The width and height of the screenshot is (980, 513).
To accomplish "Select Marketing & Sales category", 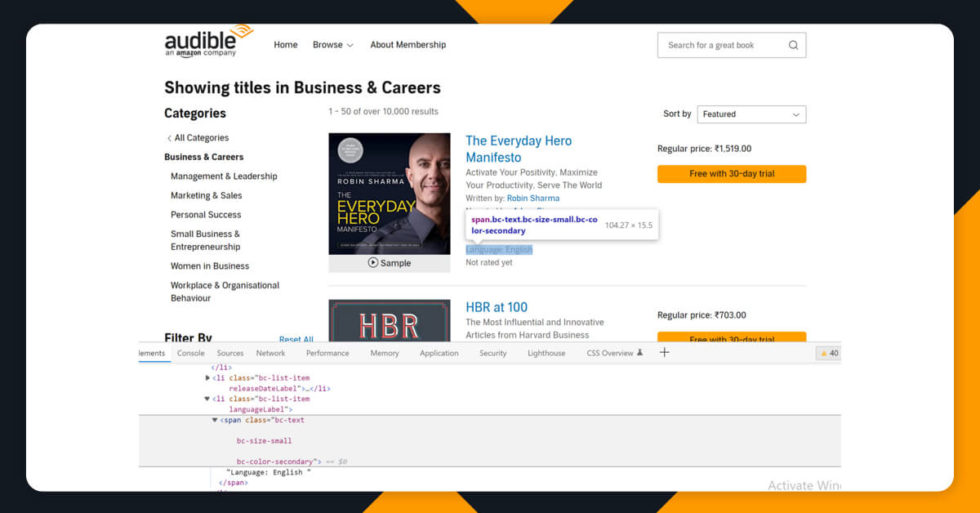I will coord(206,196).
